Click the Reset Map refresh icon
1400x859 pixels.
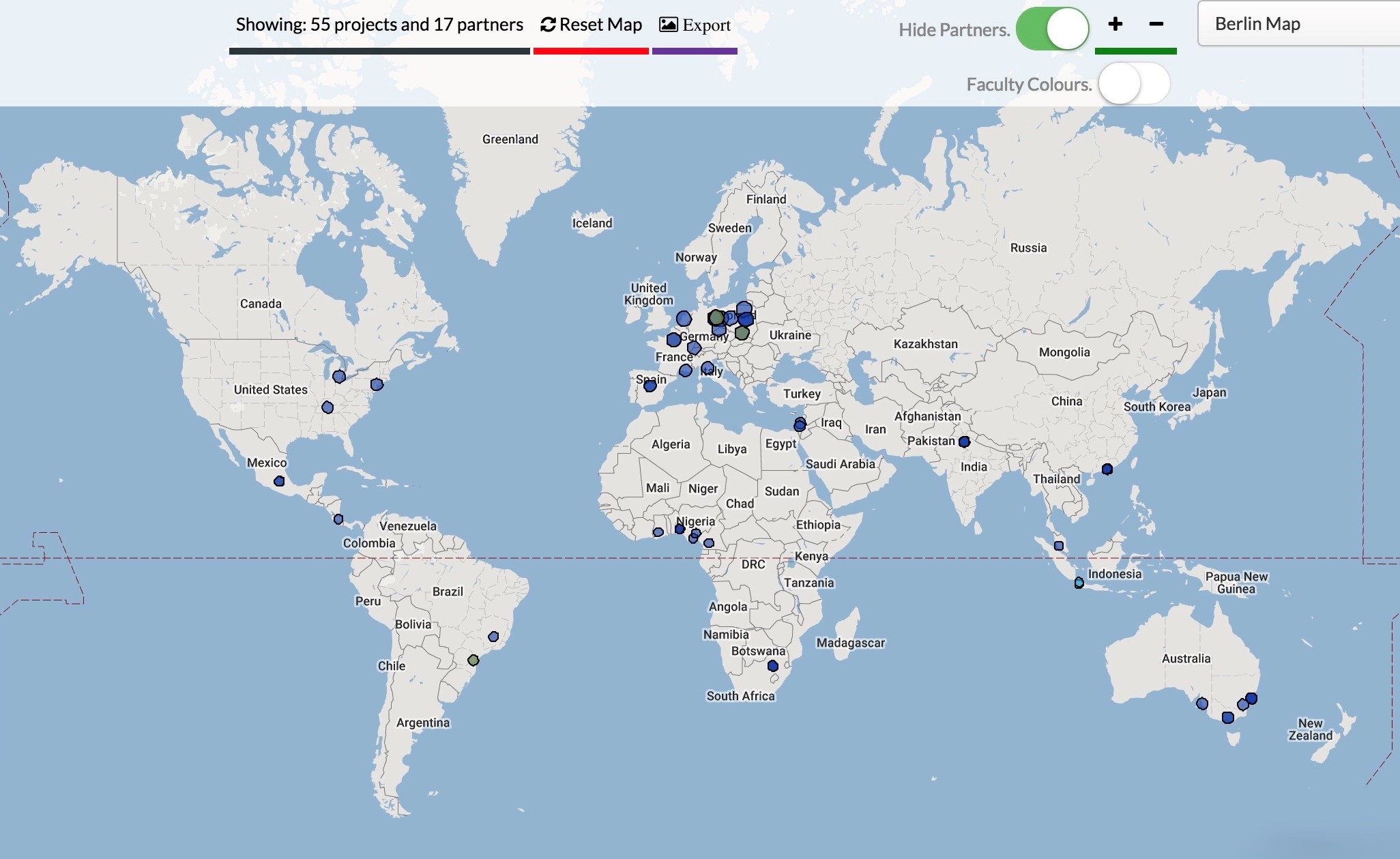548,25
